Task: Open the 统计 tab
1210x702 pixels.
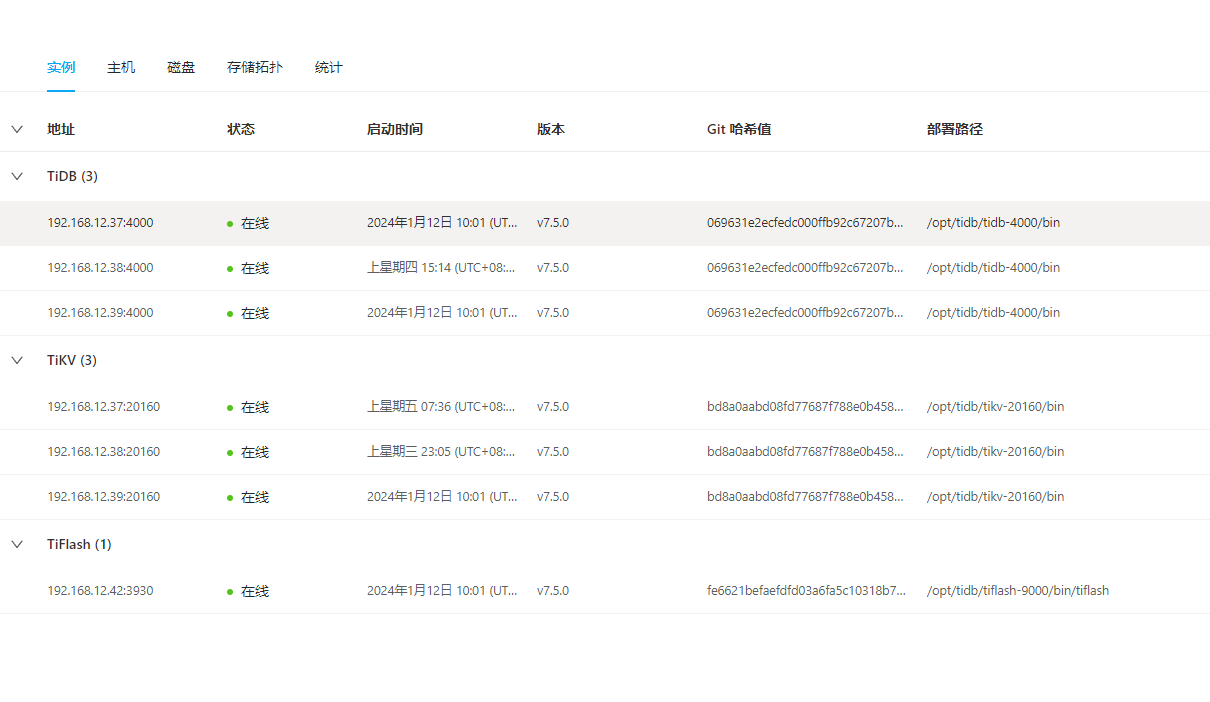Action: pyautogui.click(x=328, y=68)
